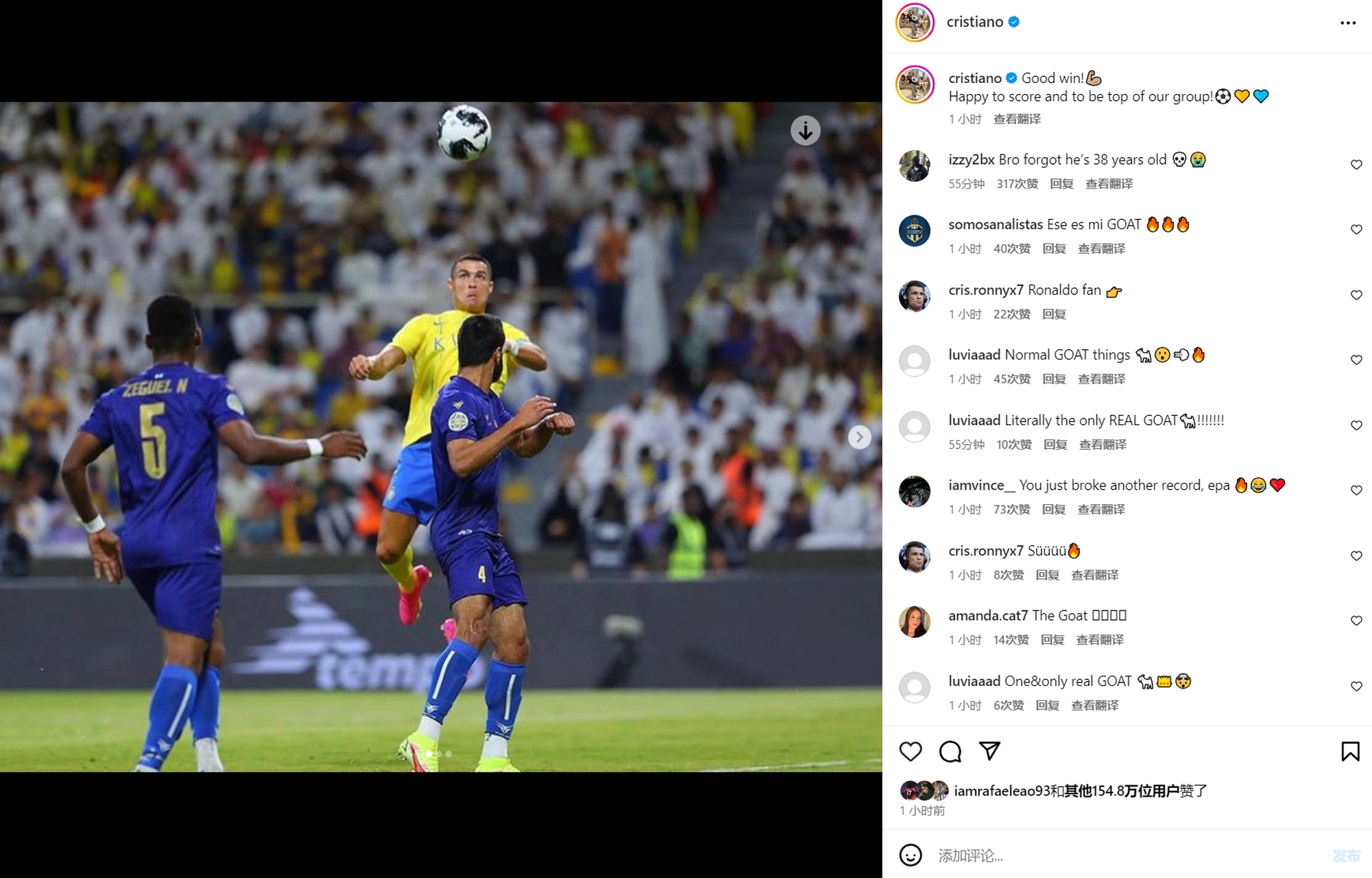Open the emoji picker smiley icon
The image size is (1372, 878).
pos(911,855)
